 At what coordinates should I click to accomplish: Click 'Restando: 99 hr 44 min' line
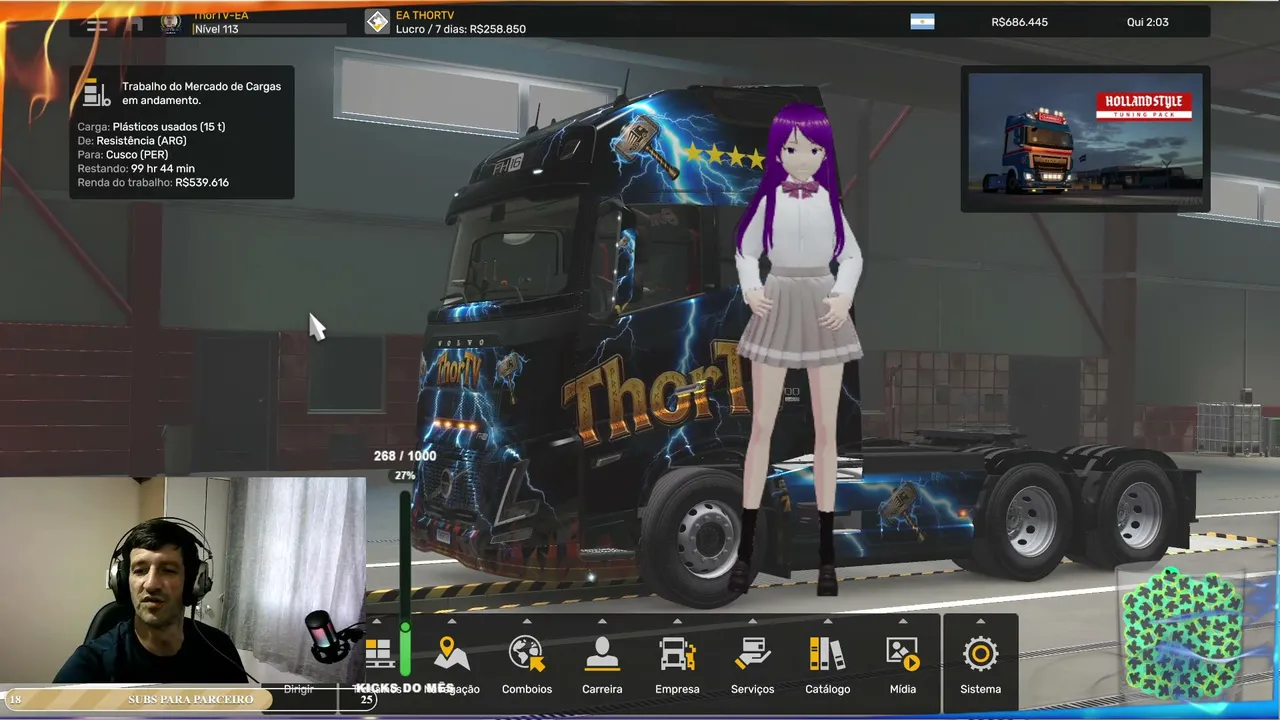coord(136,169)
